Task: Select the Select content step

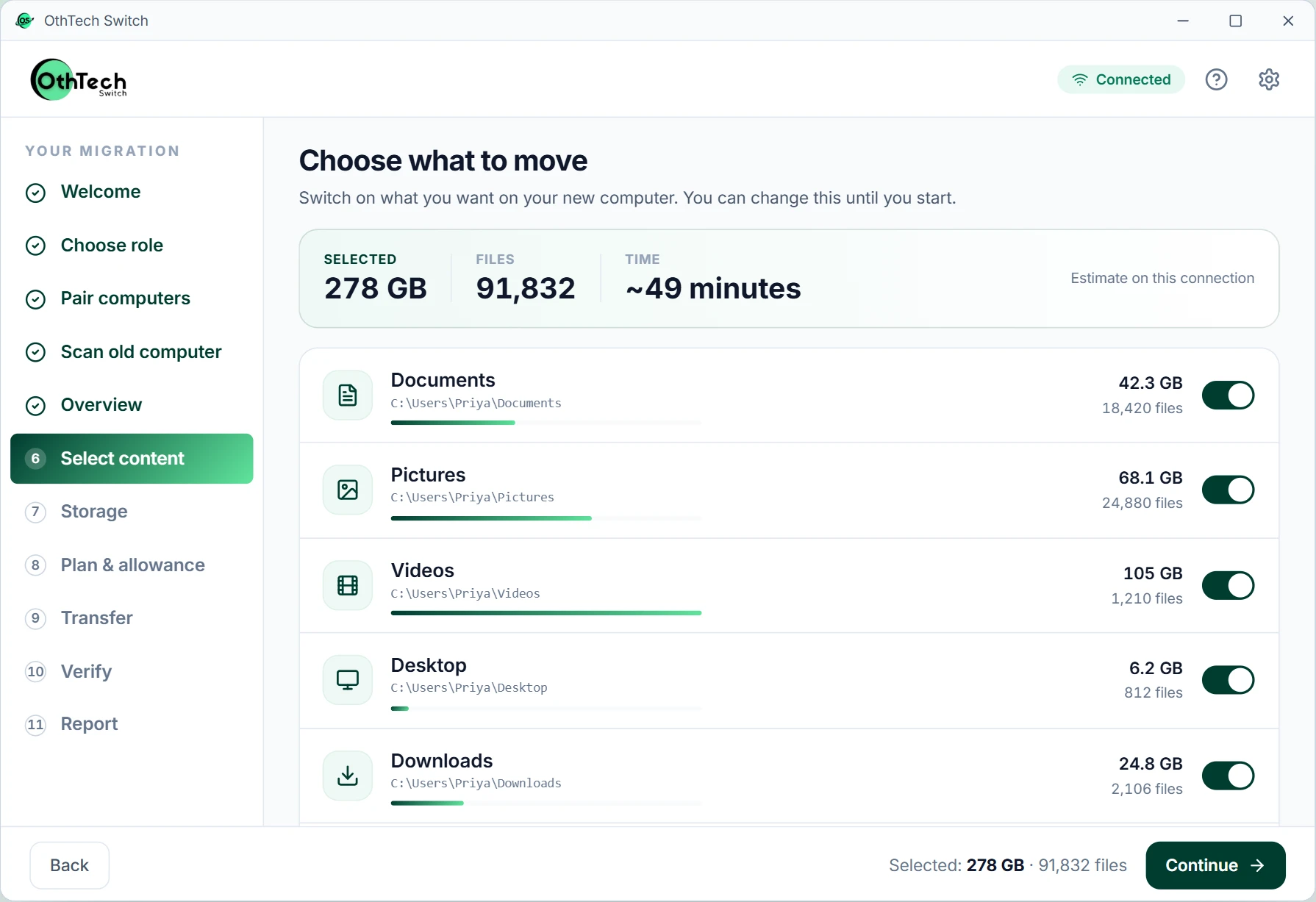Action: 132,459
